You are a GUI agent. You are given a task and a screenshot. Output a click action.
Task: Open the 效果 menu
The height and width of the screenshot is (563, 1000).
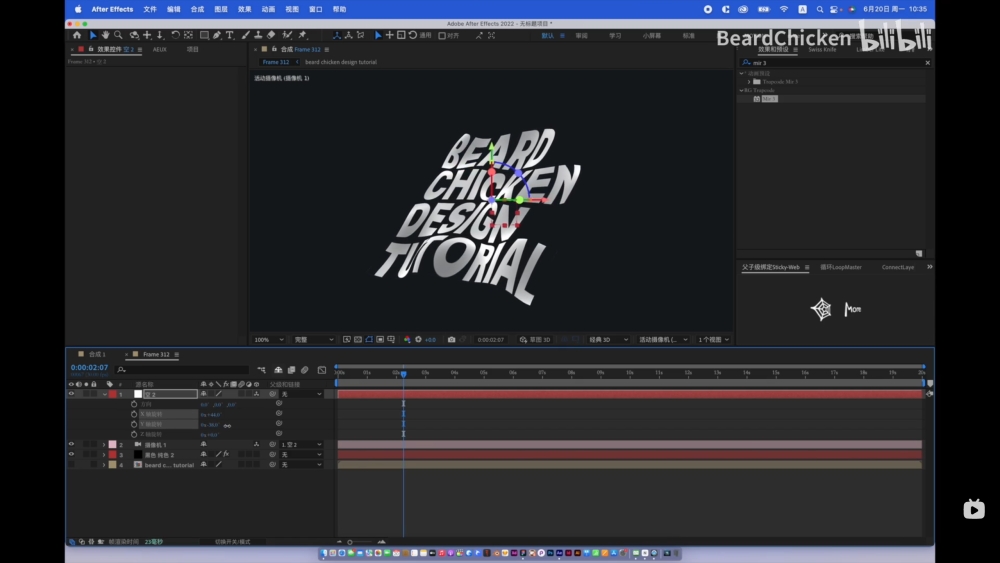pos(244,10)
